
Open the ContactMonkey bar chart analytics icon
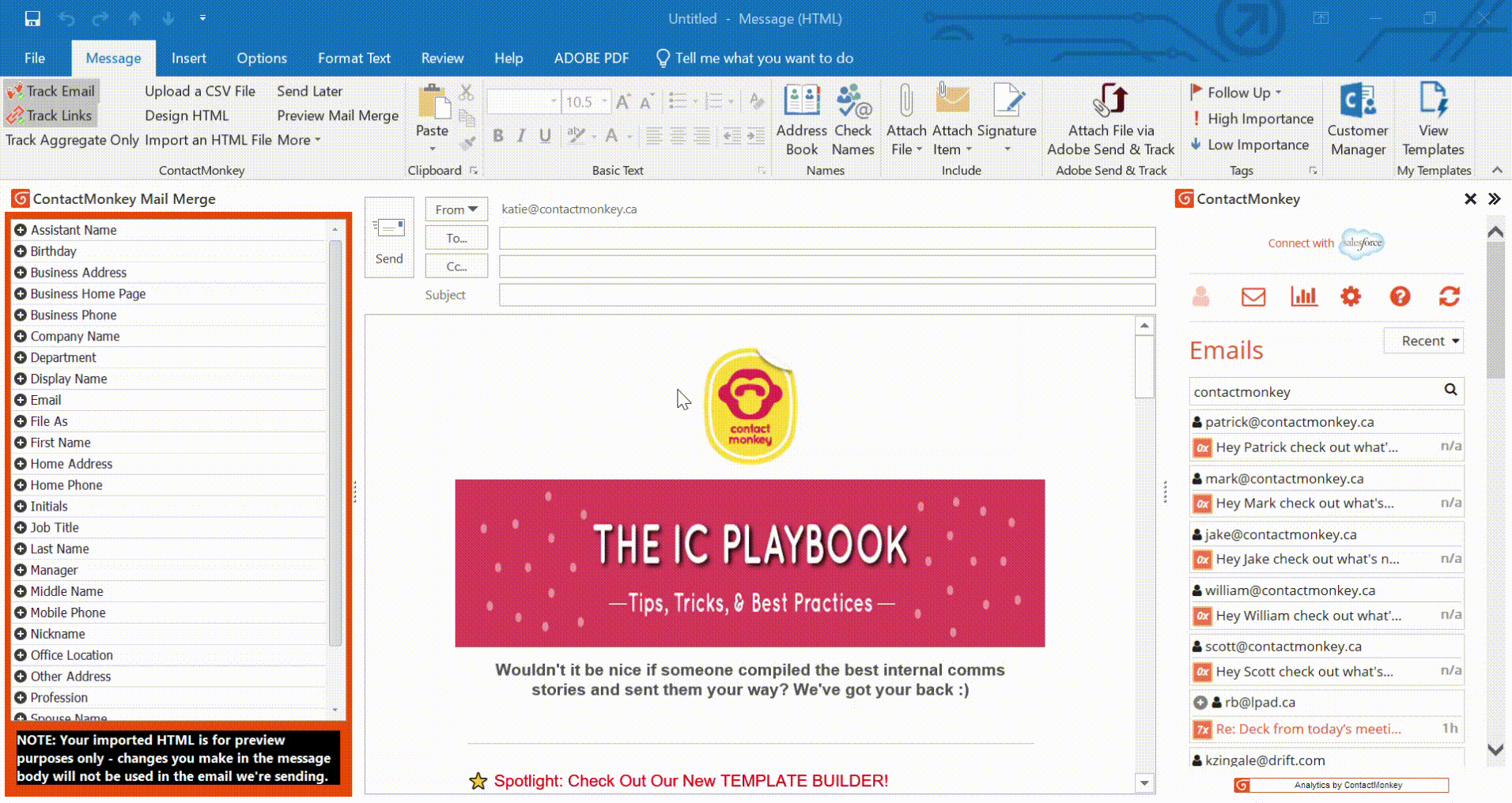click(1303, 297)
